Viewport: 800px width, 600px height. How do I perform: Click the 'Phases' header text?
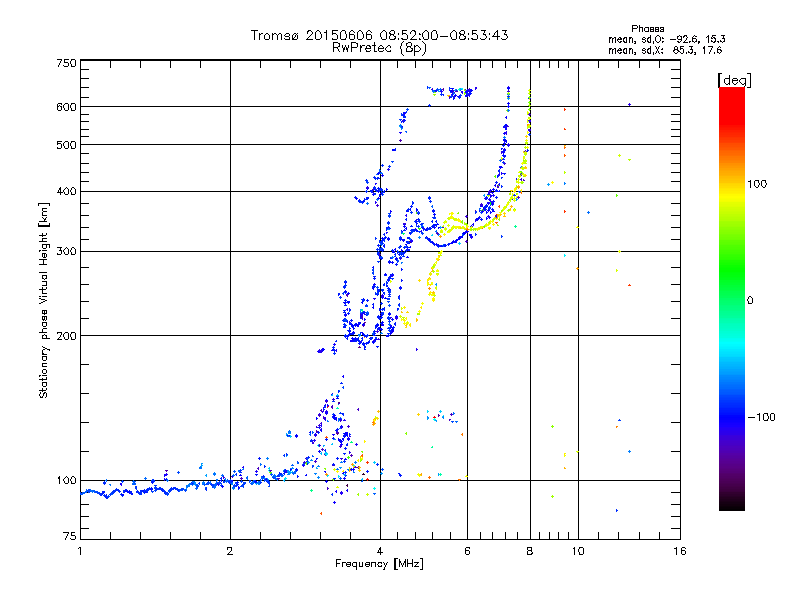[647, 29]
